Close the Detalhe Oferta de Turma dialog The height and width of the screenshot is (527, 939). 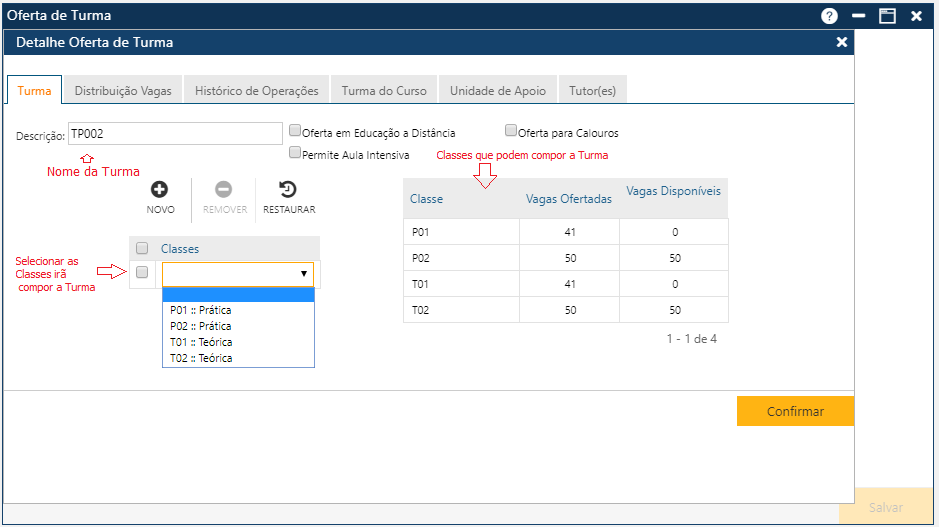[x=842, y=42]
